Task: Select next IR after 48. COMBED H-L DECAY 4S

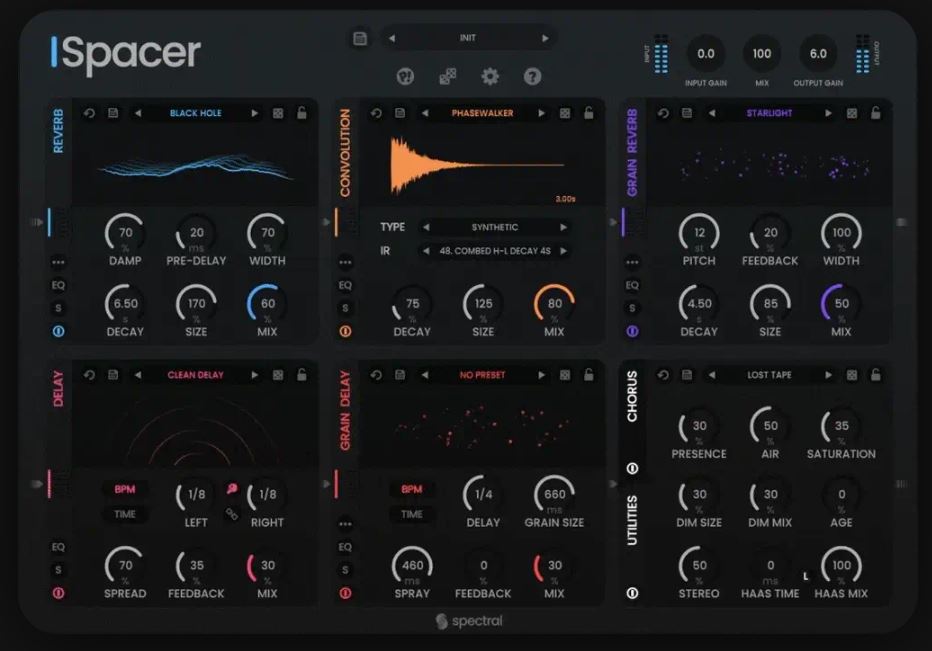Action: (x=563, y=251)
